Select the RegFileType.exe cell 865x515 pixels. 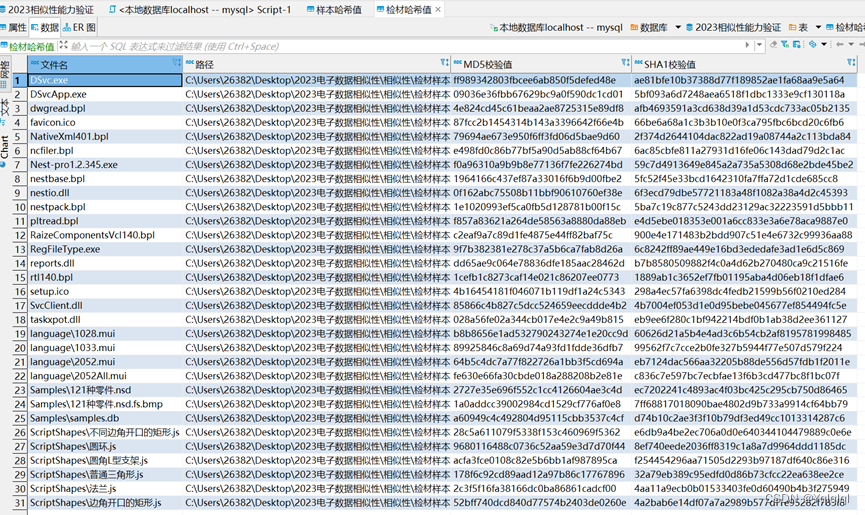click(x=105, y=249)
